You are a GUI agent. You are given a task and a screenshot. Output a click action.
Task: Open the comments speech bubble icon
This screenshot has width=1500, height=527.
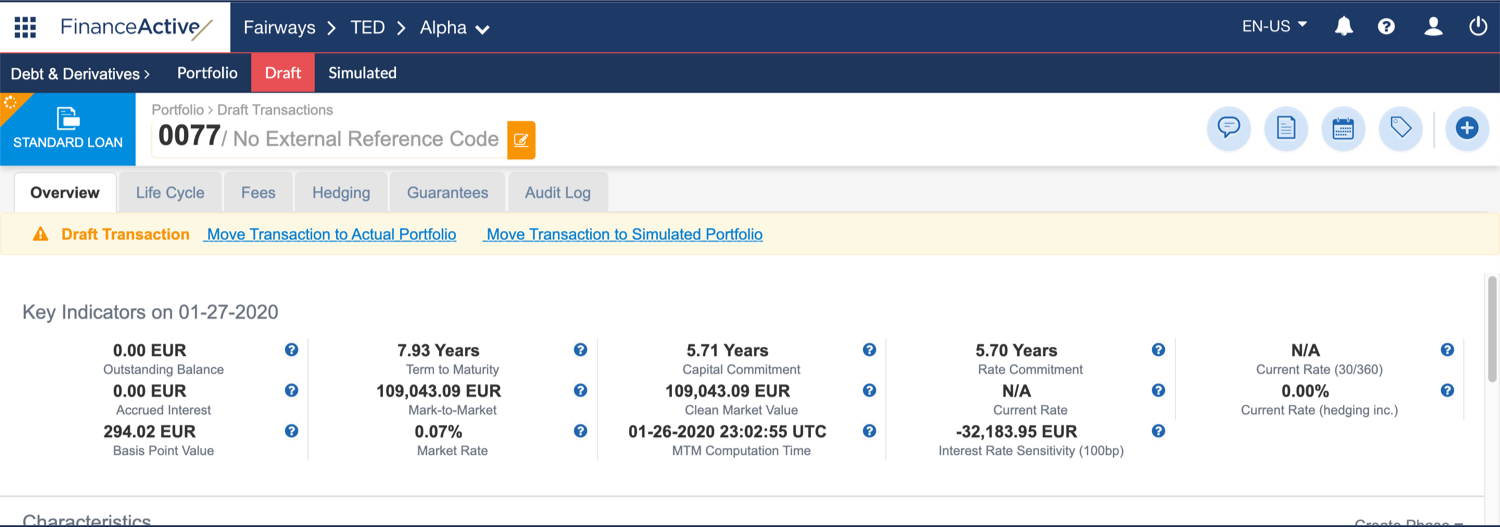[x=1229, y=129]
